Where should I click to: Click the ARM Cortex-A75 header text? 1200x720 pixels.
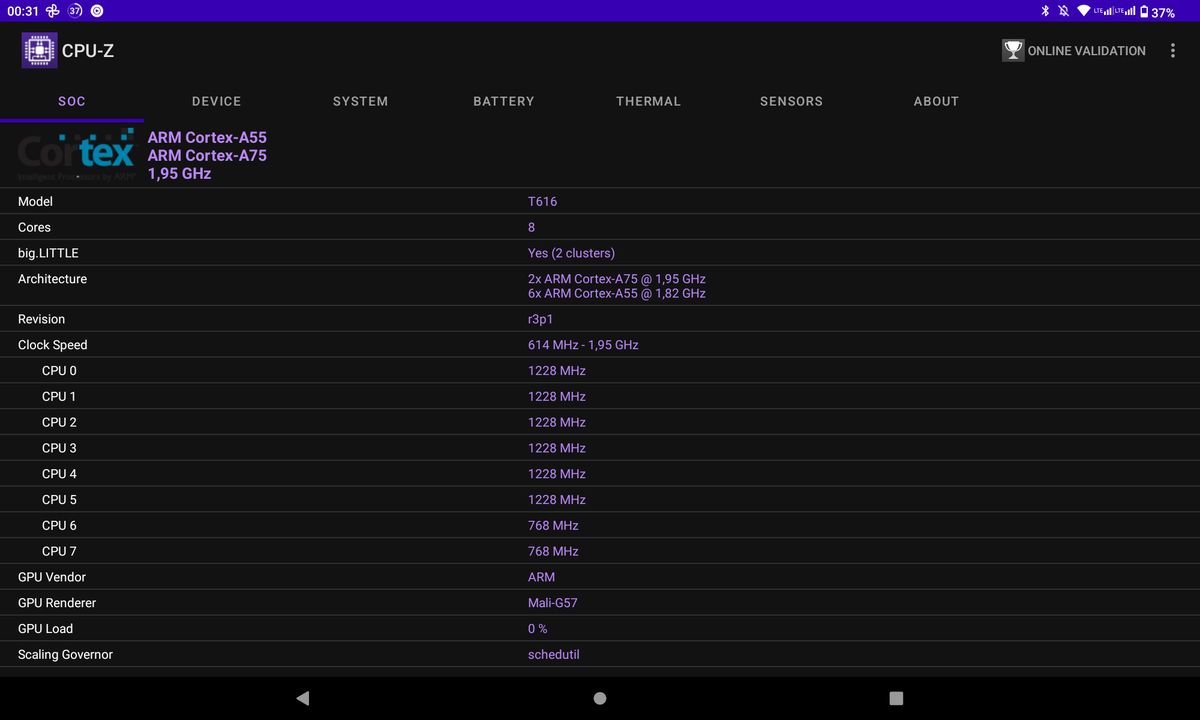(207, 156)
